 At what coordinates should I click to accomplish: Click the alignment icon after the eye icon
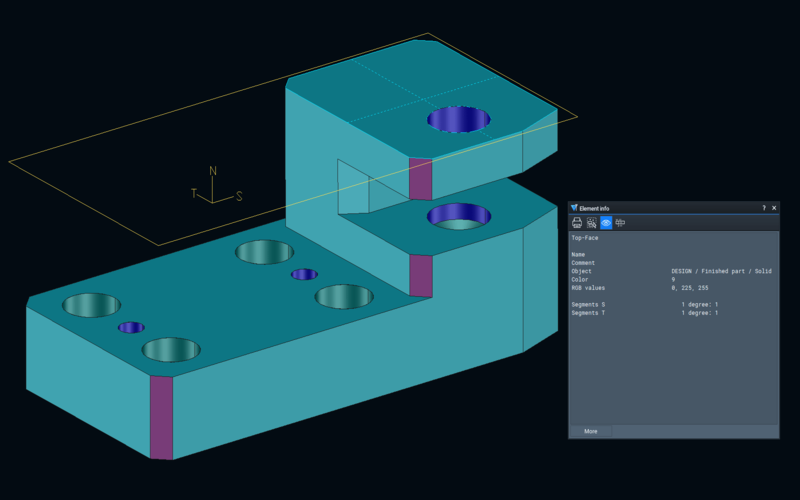pyautogui.click(x=620, y=222)
